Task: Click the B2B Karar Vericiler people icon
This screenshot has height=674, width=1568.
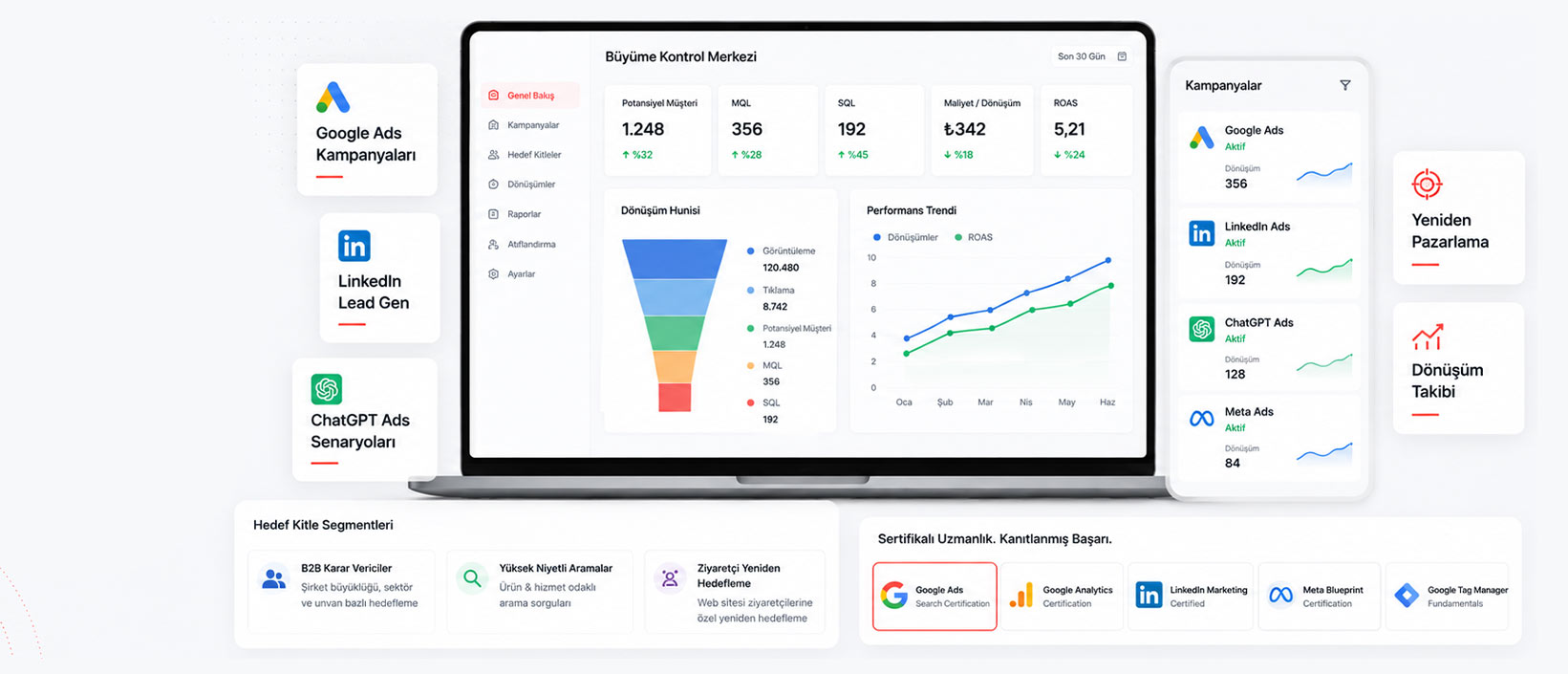Action: (x=274, y=578)
